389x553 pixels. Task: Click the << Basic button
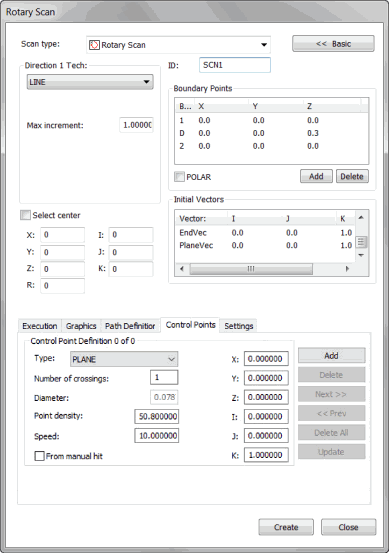pos(333,44)
